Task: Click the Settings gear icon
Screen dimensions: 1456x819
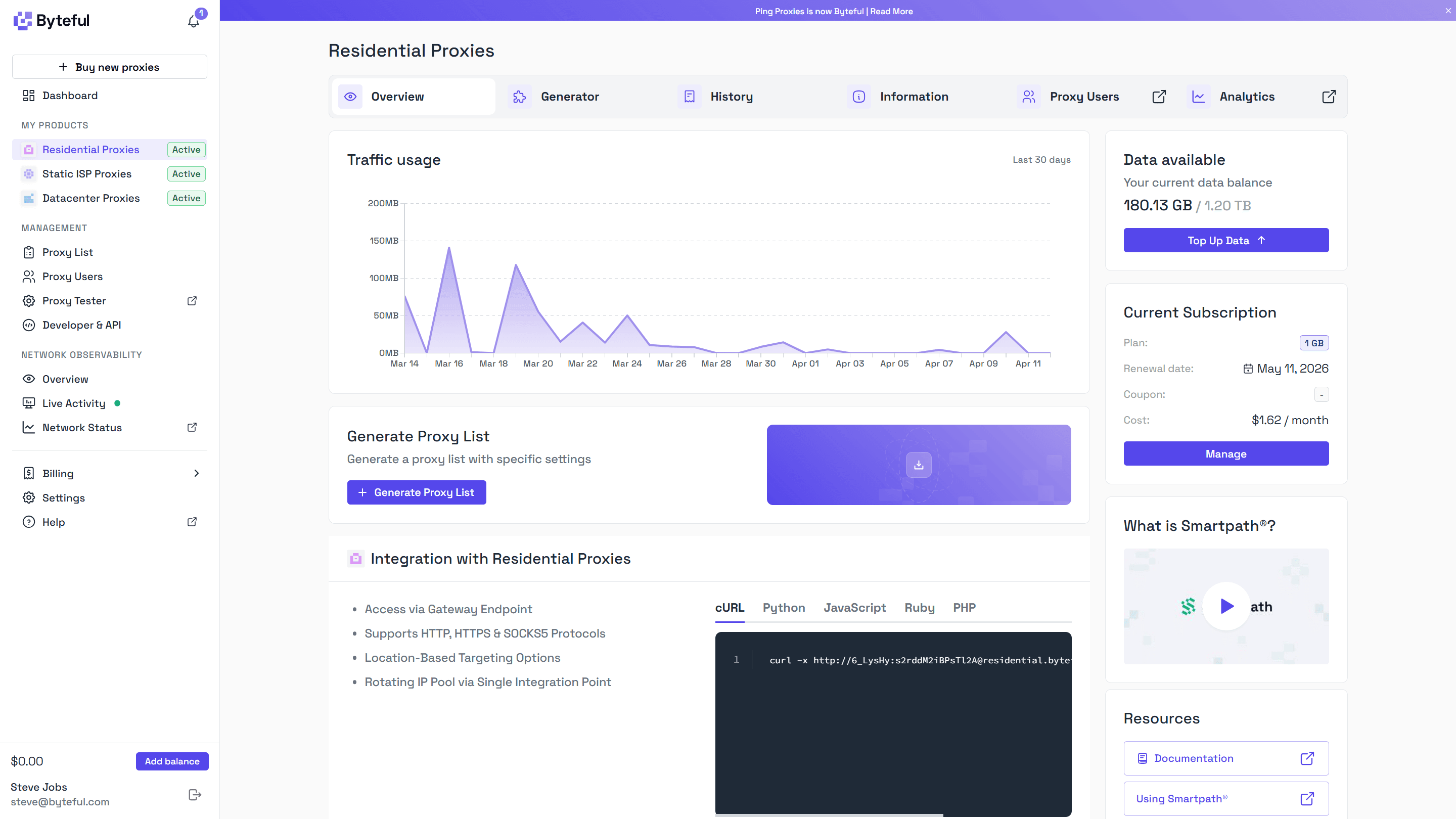Action: 29,497
